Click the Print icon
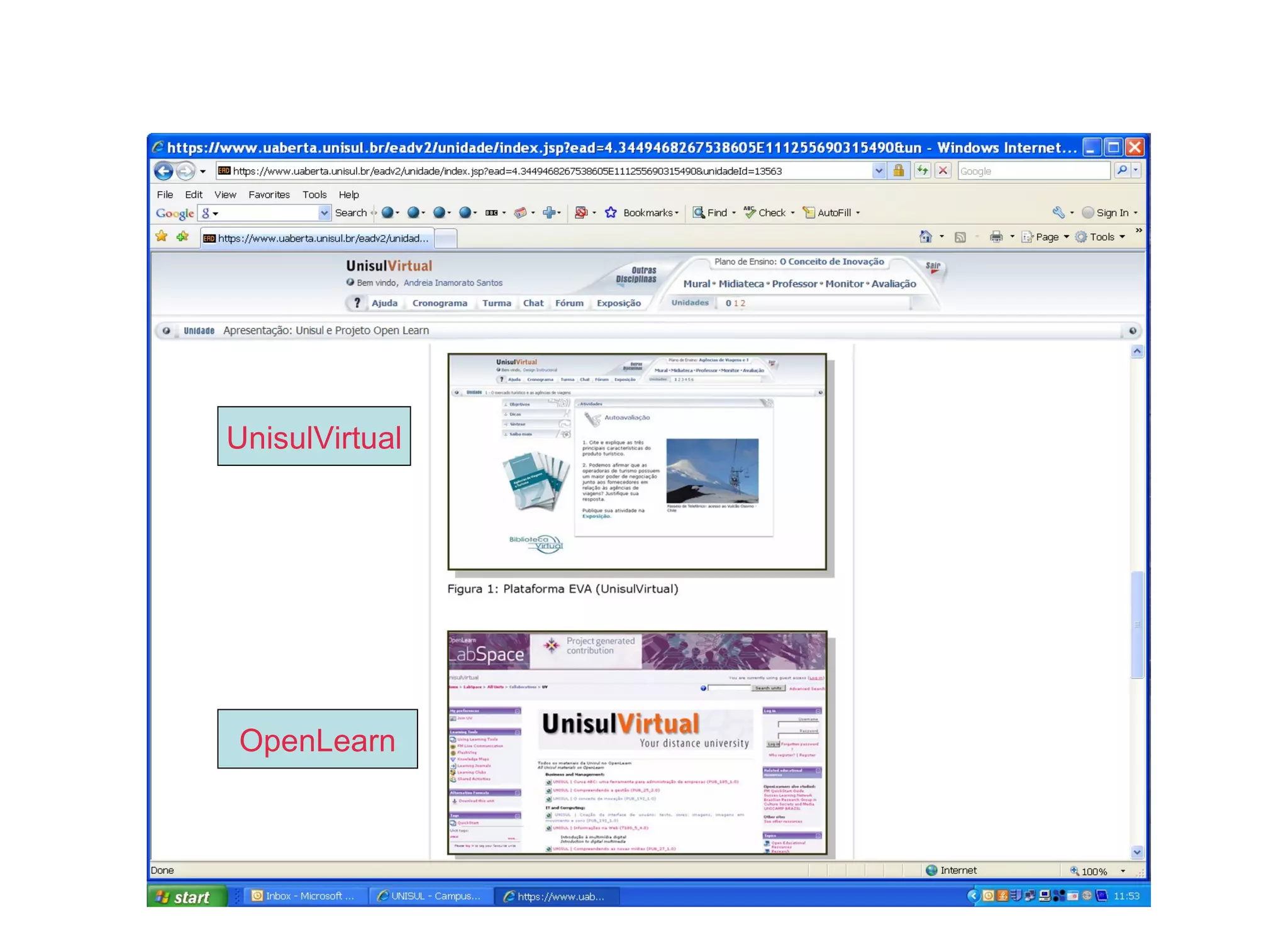 tap(996, 237)
